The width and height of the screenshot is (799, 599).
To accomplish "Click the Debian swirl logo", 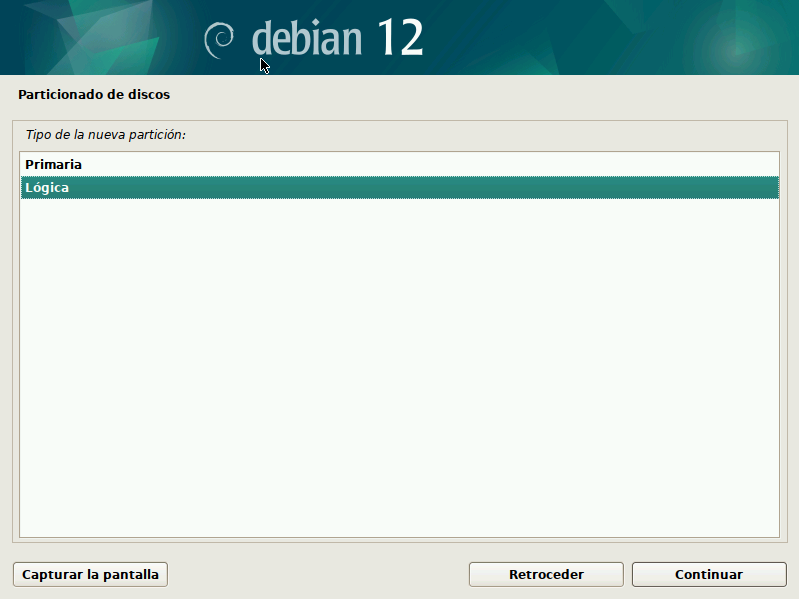I will coord(218,39).
